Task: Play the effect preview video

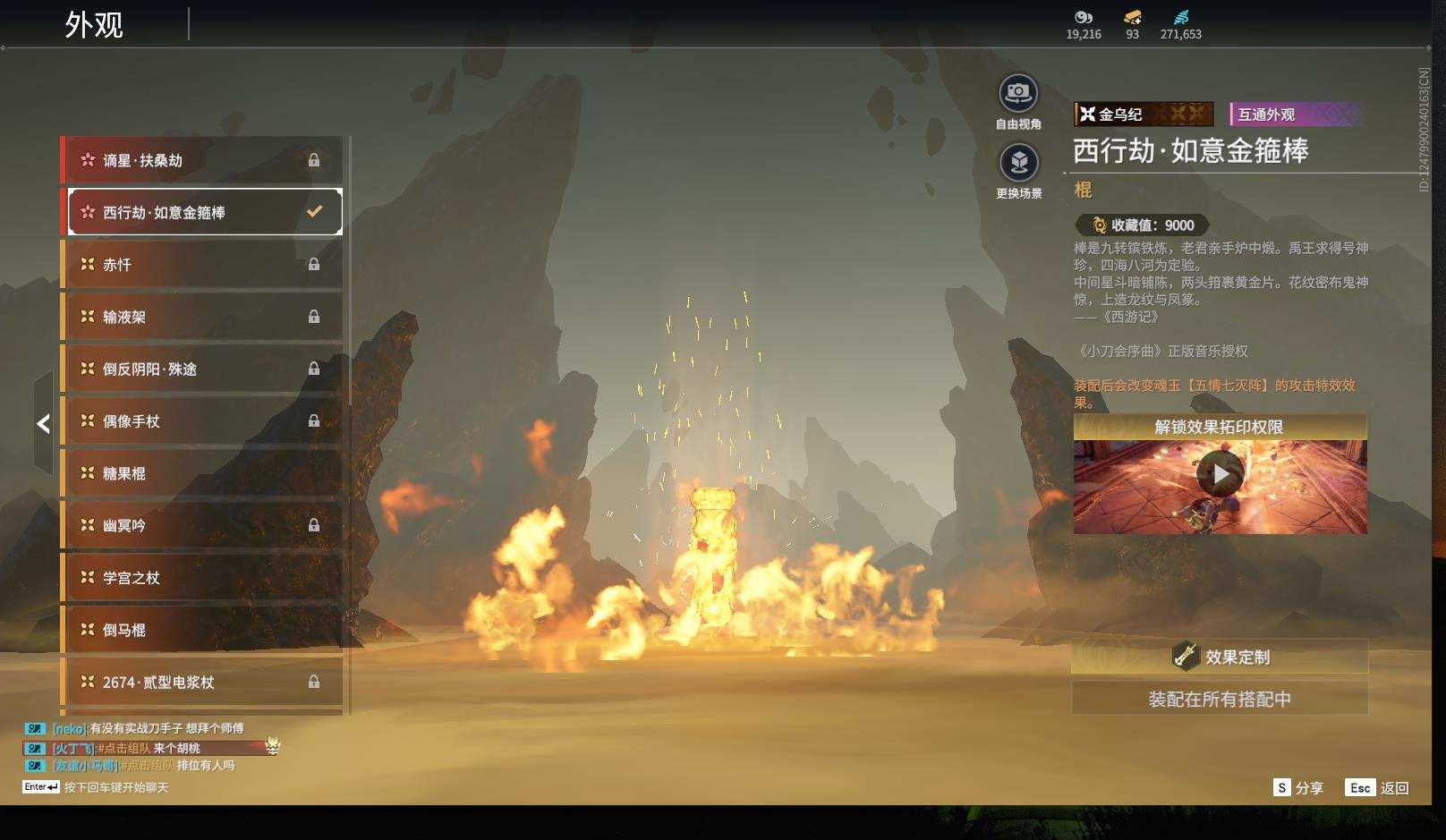Action: tap(1220, 474)
